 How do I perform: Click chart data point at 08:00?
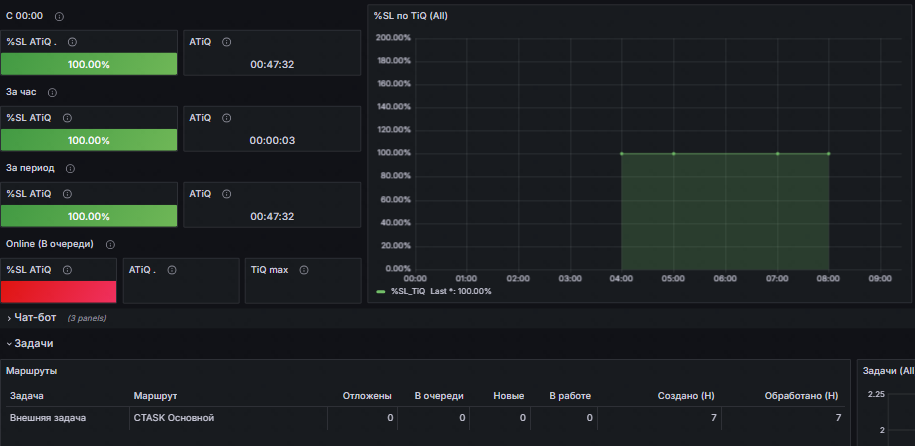click(x=829, y=154)
